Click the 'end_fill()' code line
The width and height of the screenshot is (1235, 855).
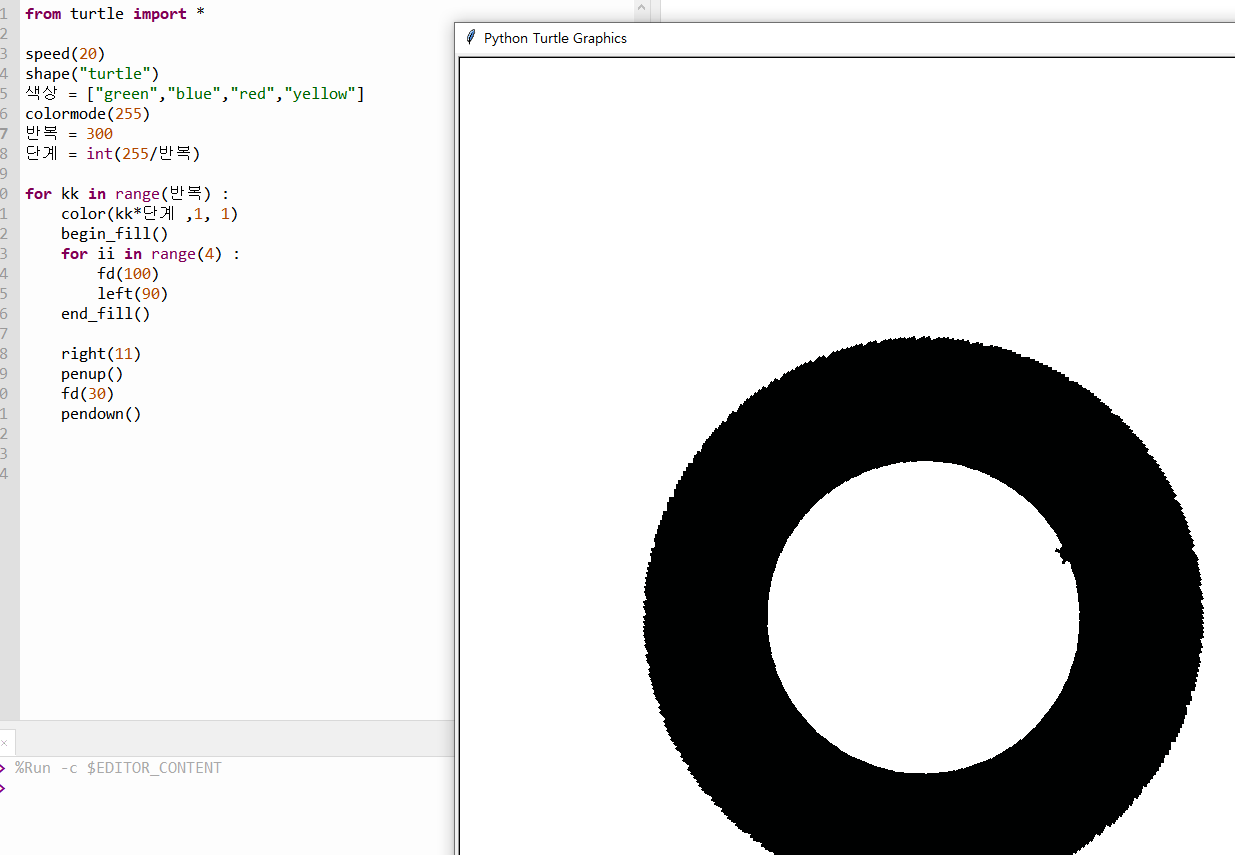(105, 314)
